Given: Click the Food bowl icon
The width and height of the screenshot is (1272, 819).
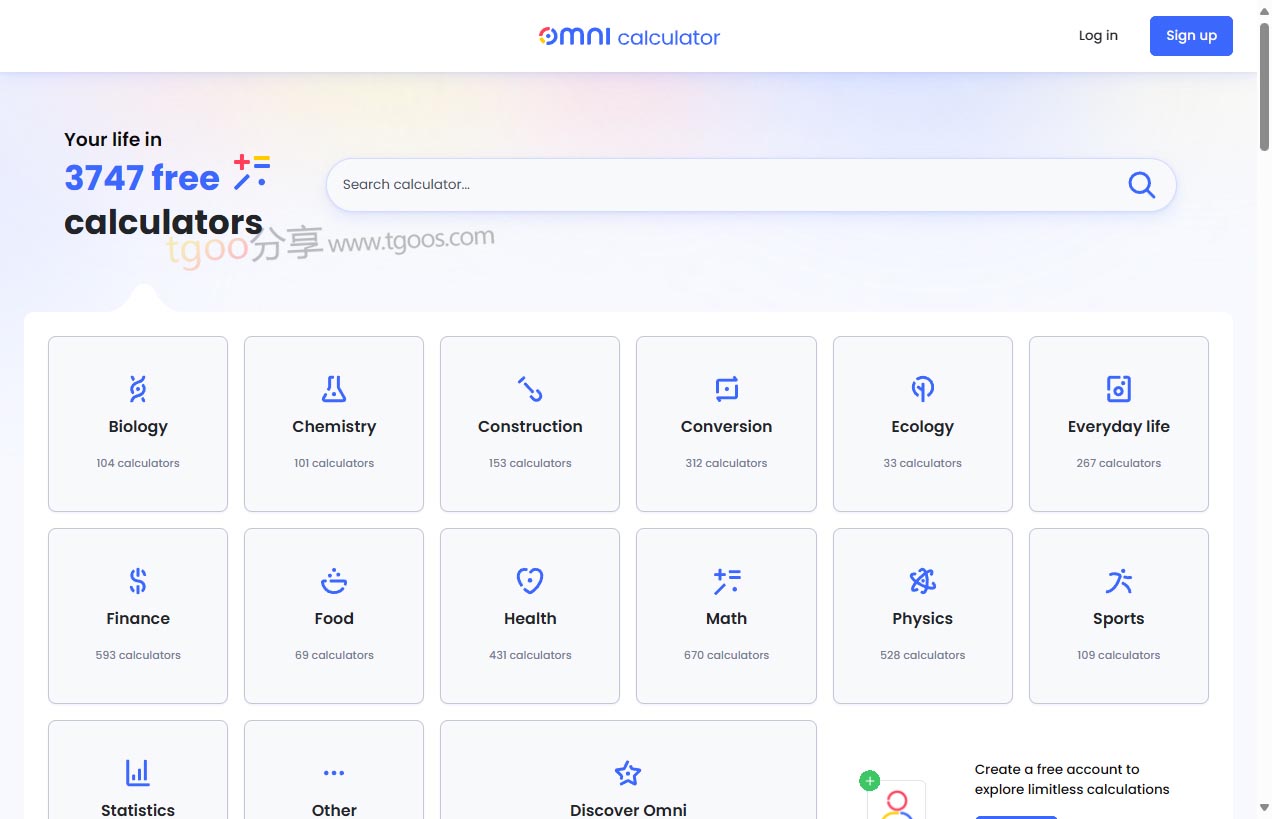Looking at the screenshot, I should pos(334,580).
